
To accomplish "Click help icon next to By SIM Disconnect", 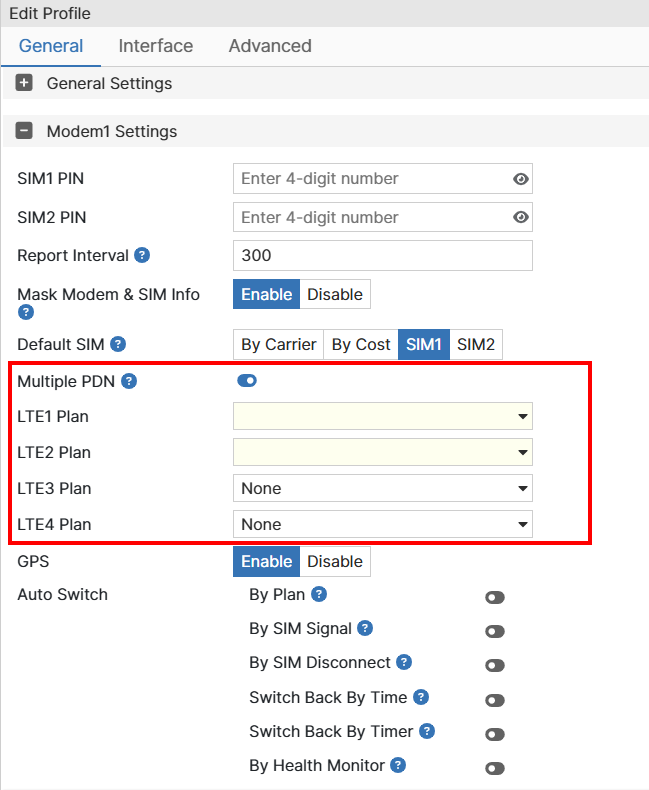I will [x=404, y=662].
